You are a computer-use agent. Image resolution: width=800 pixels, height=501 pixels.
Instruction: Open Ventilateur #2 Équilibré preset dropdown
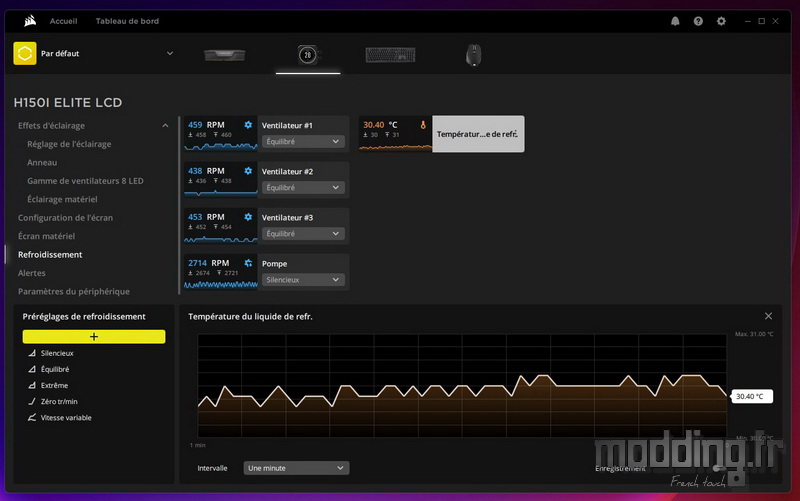point(303,187)
